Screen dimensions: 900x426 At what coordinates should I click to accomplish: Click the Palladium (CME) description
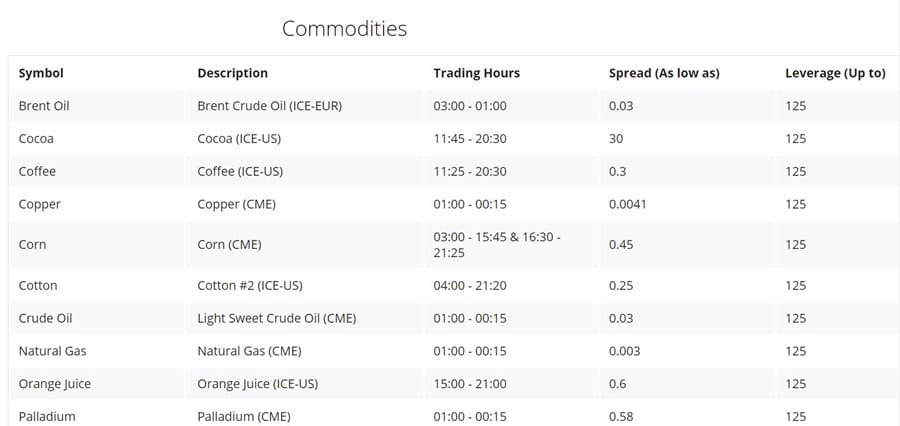[x=244, y=416]
